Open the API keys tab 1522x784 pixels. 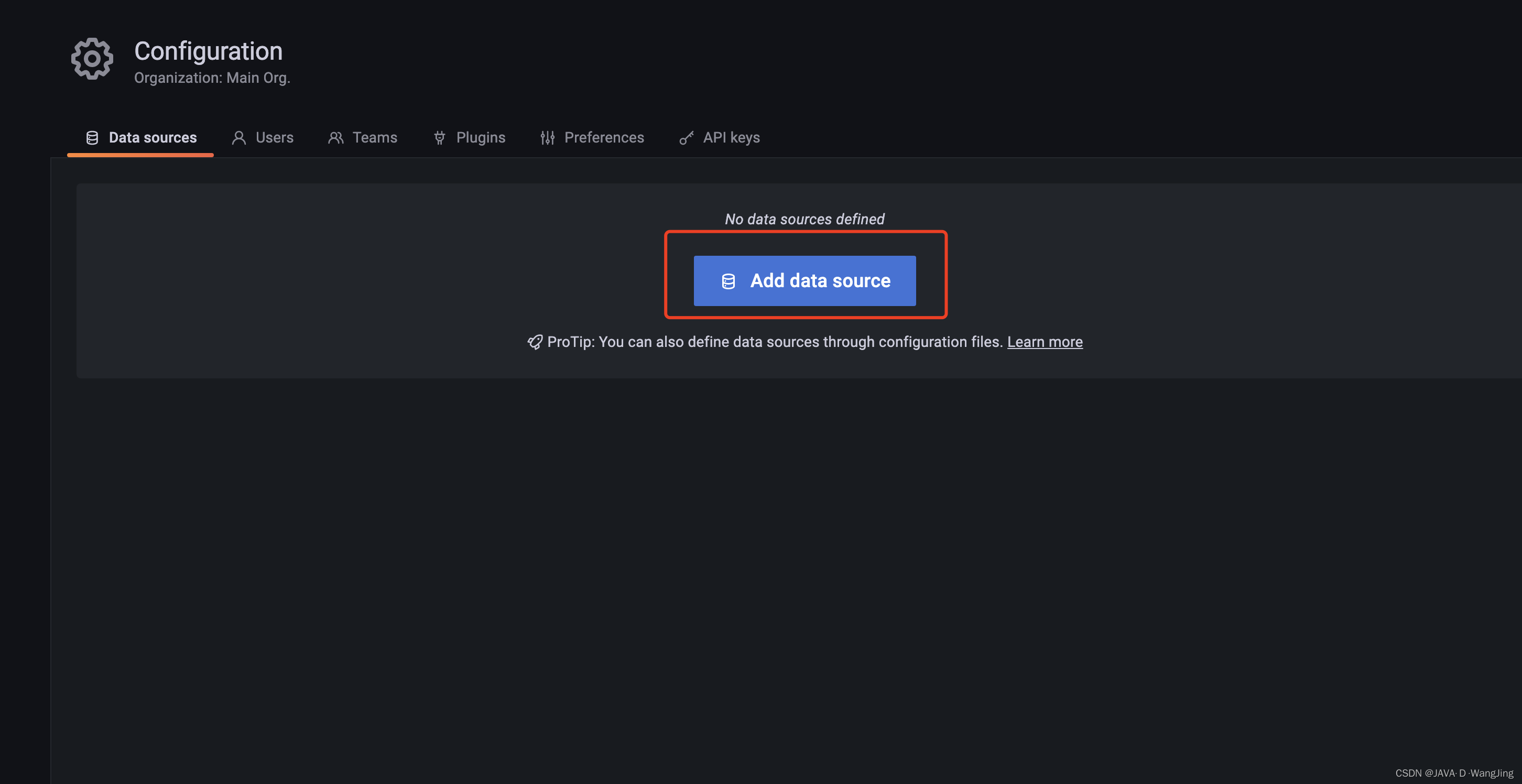coord(731,138)
